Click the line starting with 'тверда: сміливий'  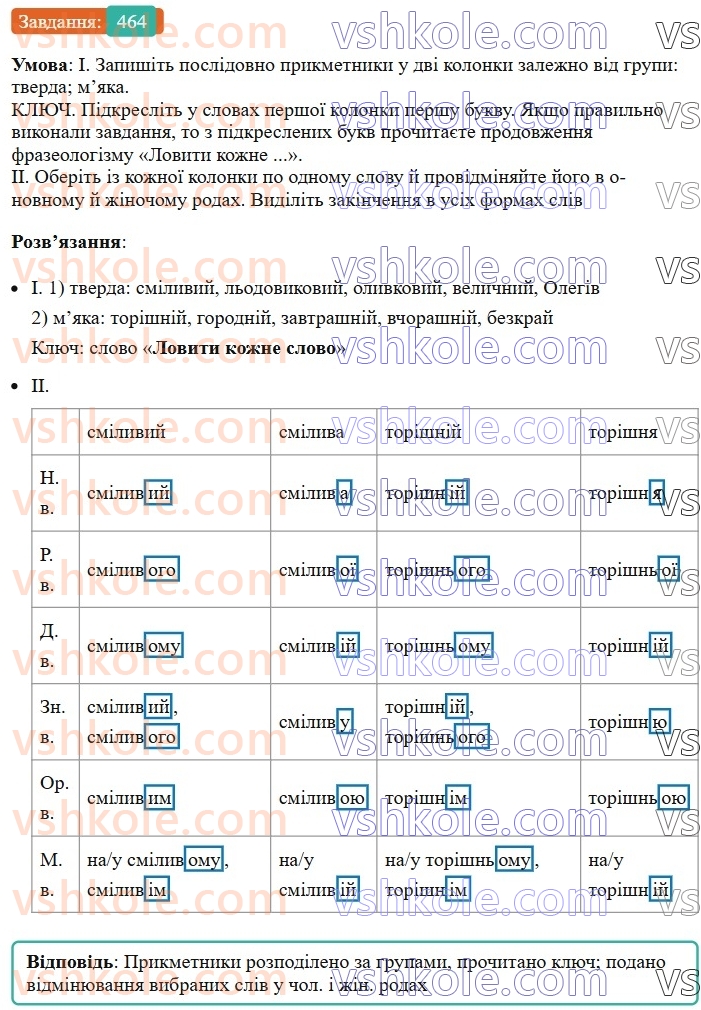click(x=334, y=288)
